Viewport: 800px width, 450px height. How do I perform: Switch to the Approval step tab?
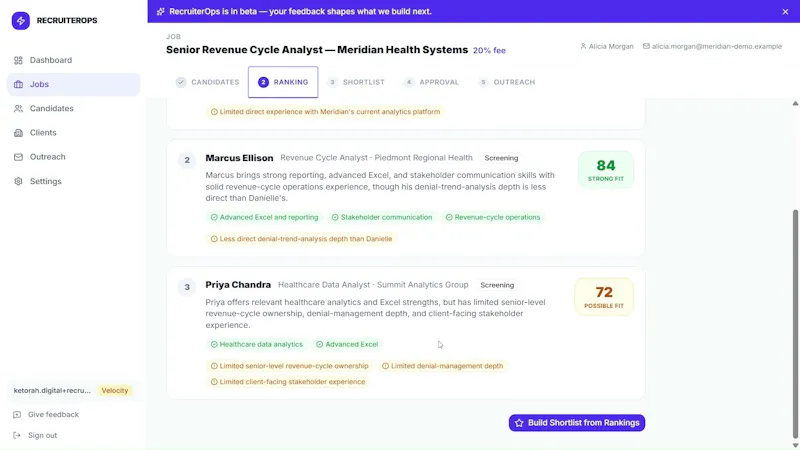[431, 82]
